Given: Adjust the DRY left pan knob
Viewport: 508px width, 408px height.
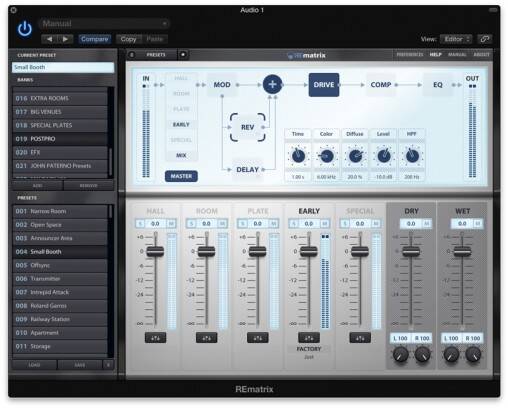Looking at the screenshot, I should [x=400, y=355].
